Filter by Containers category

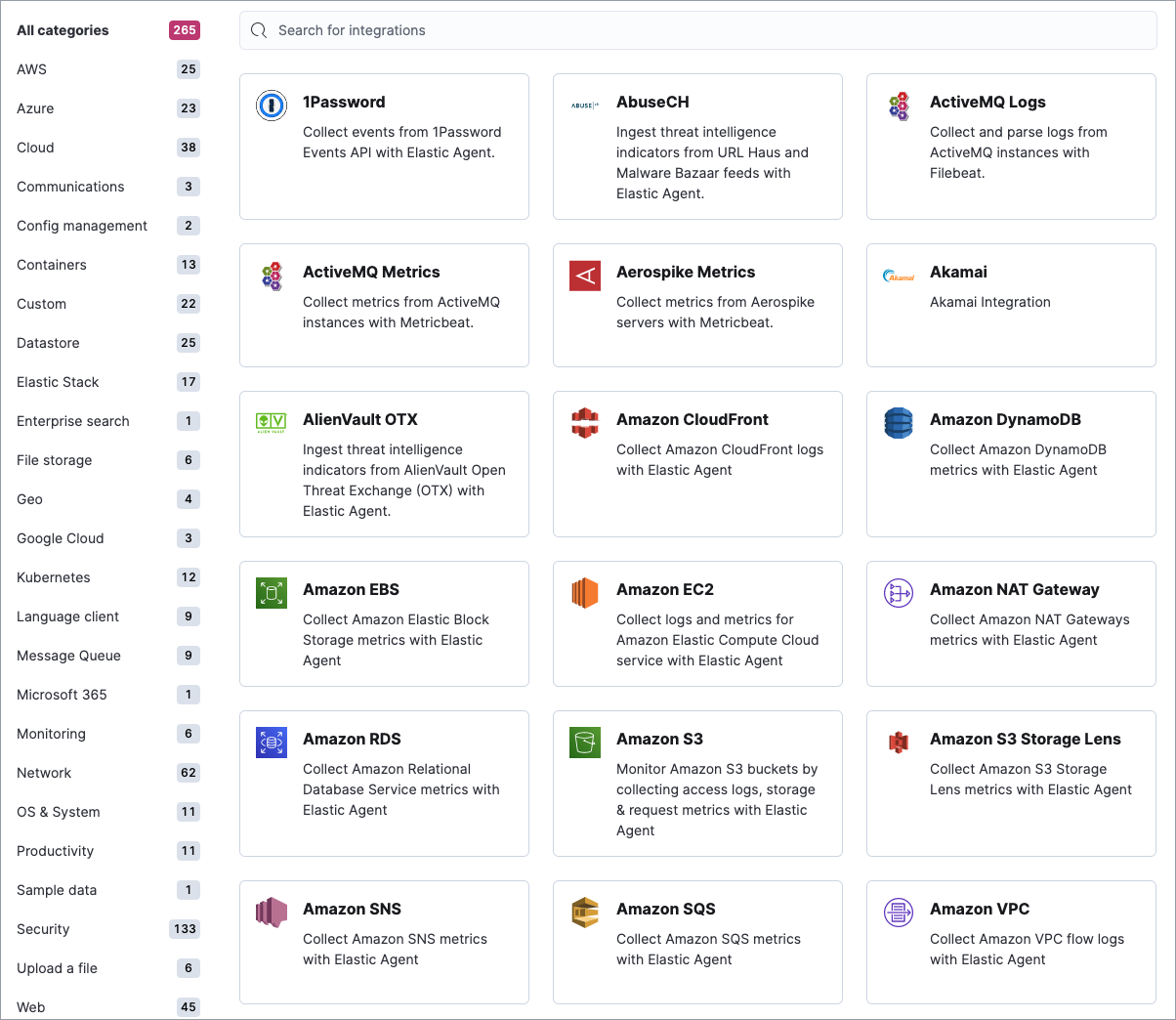click(x=107, y=265)
